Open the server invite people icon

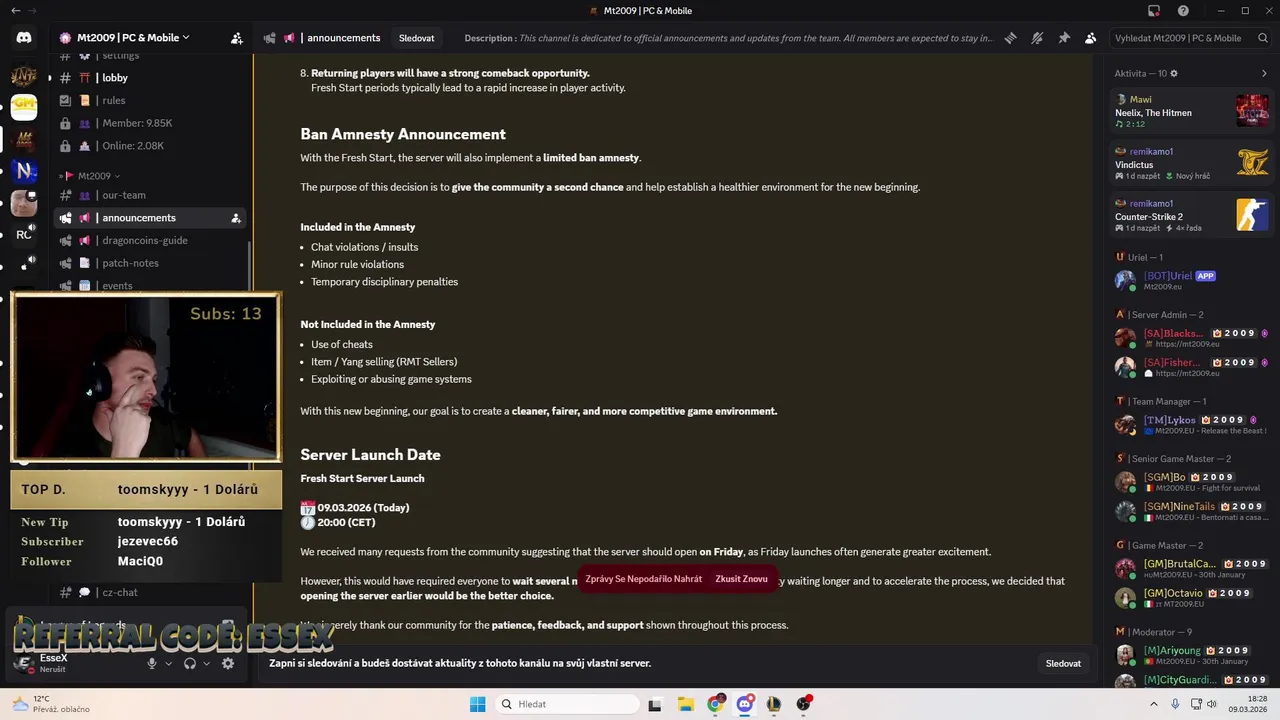(x=237, y=38)
